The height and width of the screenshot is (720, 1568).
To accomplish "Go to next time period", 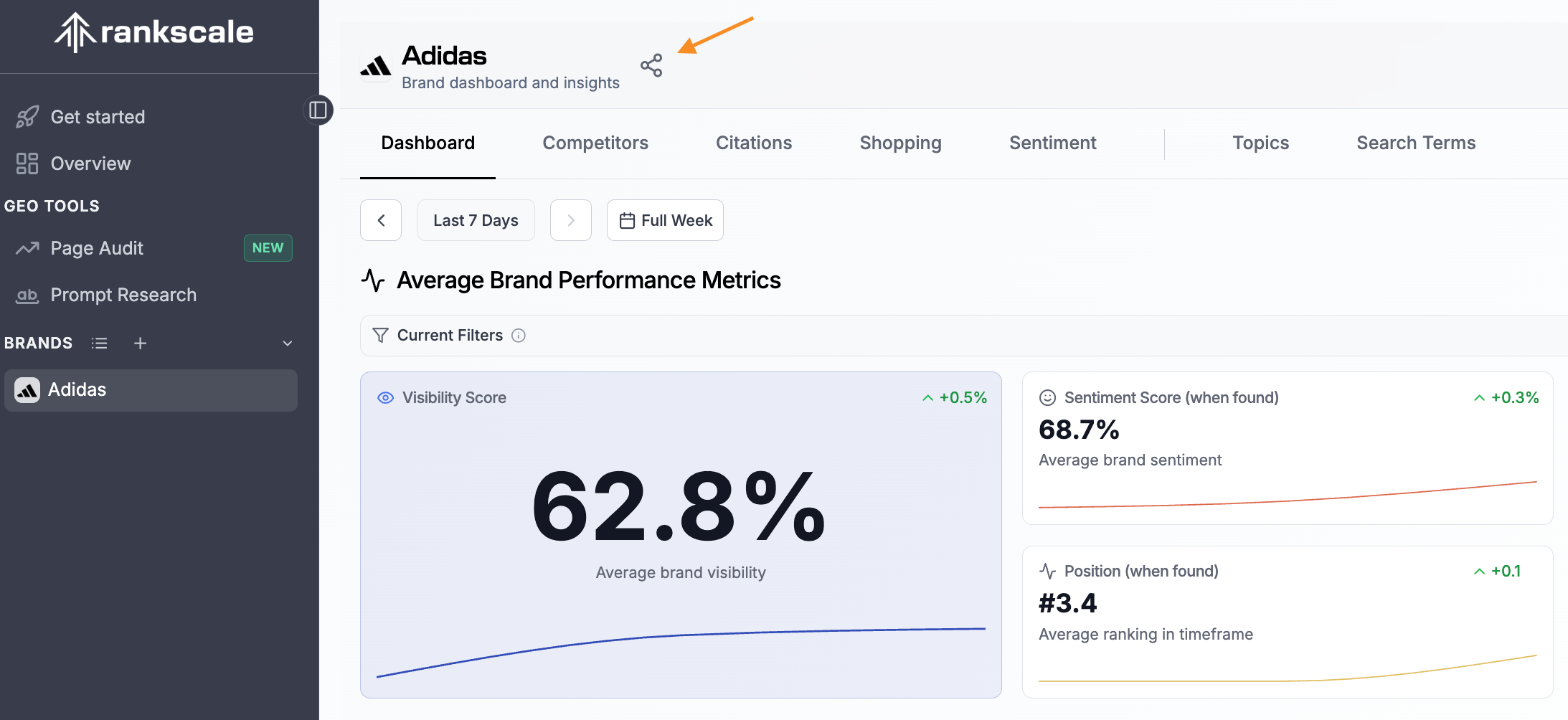I will 571,220.
